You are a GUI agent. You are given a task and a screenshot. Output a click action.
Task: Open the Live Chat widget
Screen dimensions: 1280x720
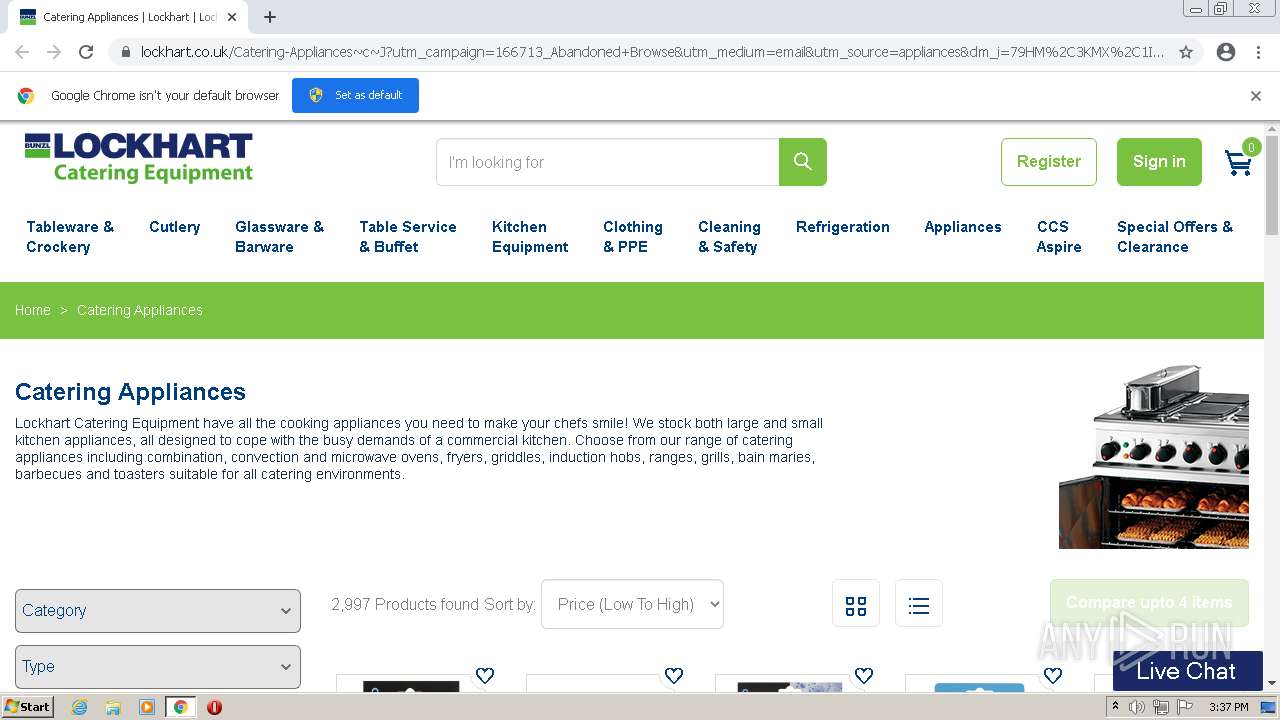[x=1187, y=671]
